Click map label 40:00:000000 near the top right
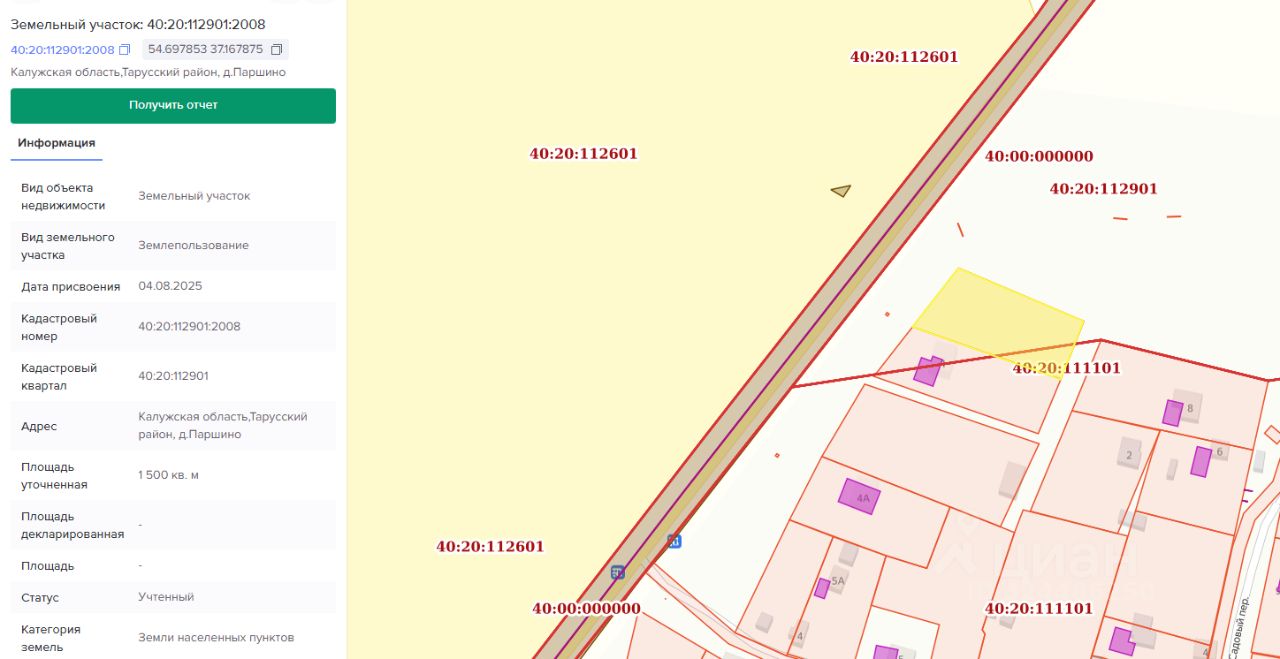The height and width of the screenshot is (659, 1280). (x=1039, y=156)
